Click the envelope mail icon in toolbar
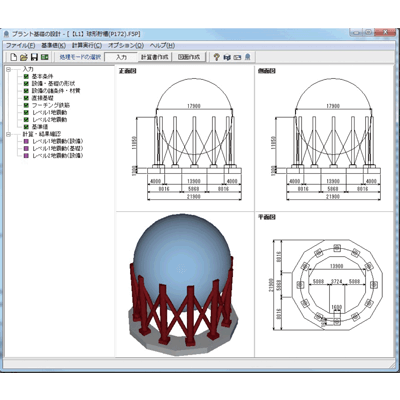The width and height of the screenshot is (400, 400). [x=237, y=57]
